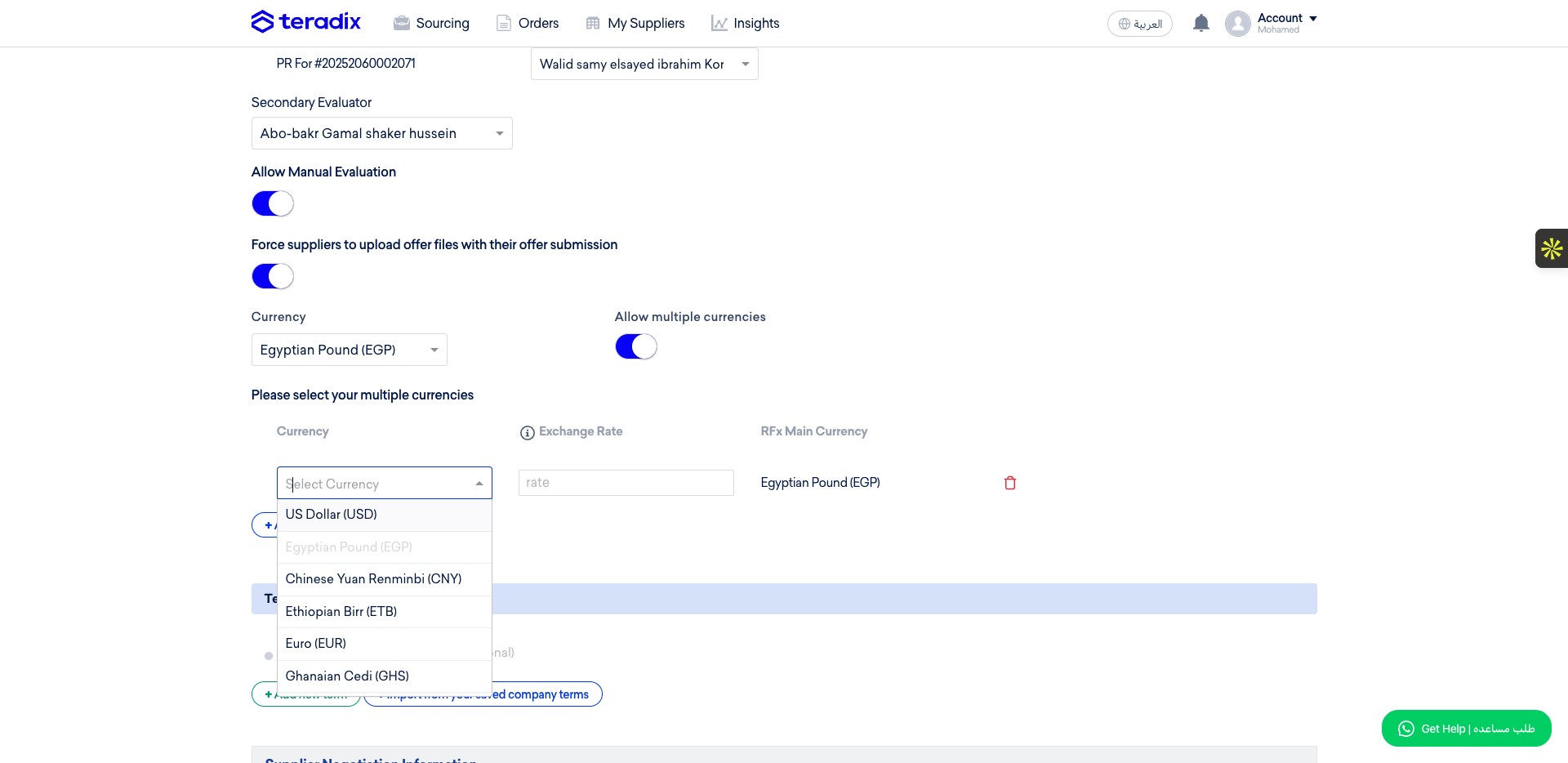Open the main Currency dropdown
1568x763 pixels.
[x=349, y=350]
